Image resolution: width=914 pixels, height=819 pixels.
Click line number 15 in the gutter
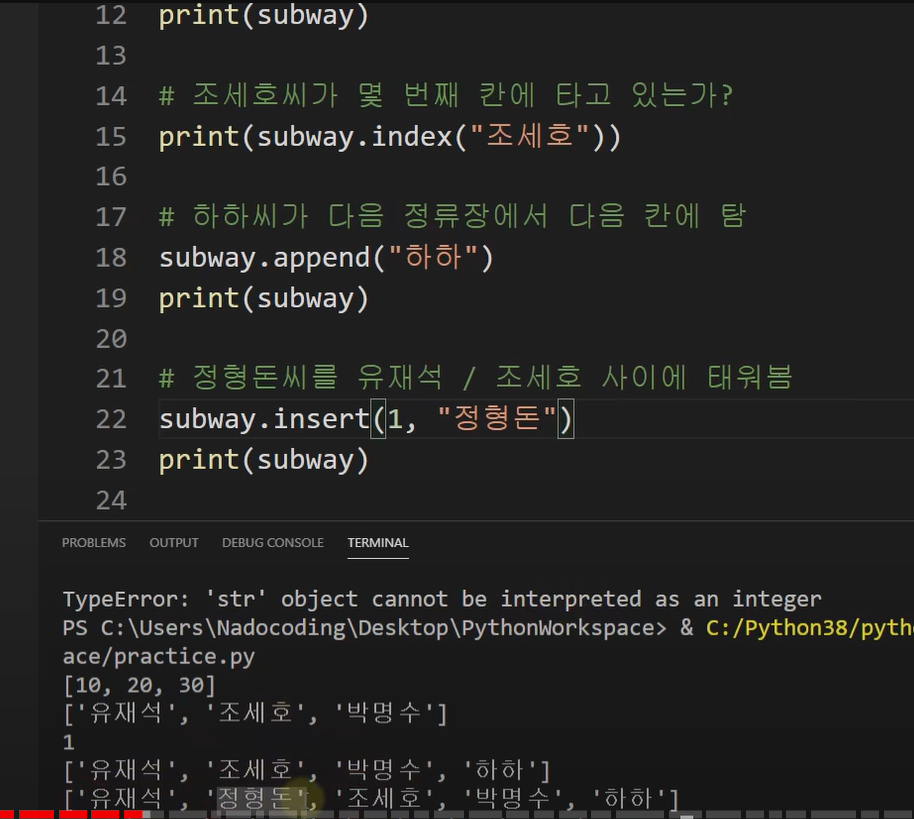[111, 138]
